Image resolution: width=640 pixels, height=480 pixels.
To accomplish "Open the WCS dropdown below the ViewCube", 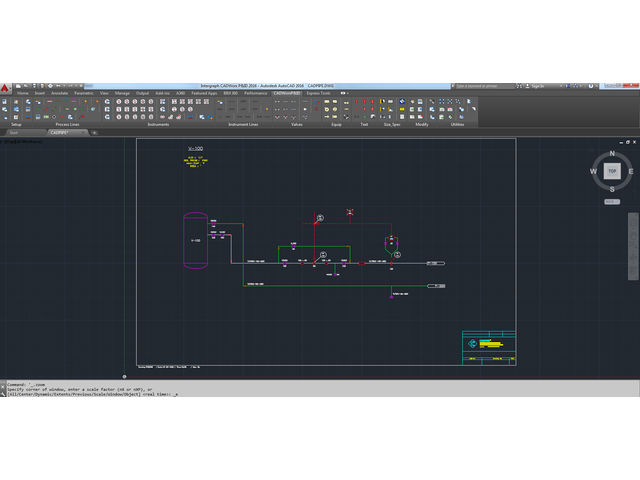I will point(612,201).
